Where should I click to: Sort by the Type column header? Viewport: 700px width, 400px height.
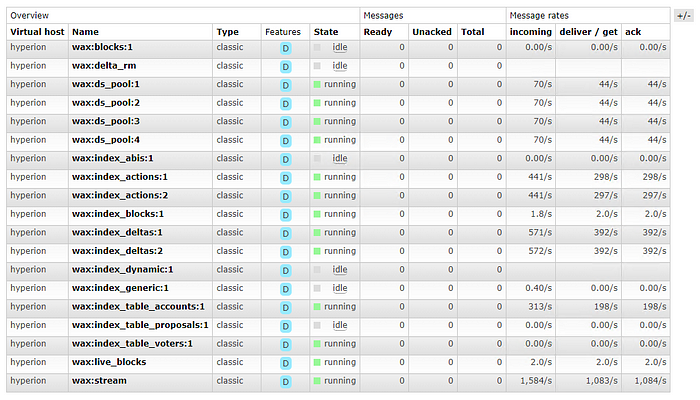228,32
